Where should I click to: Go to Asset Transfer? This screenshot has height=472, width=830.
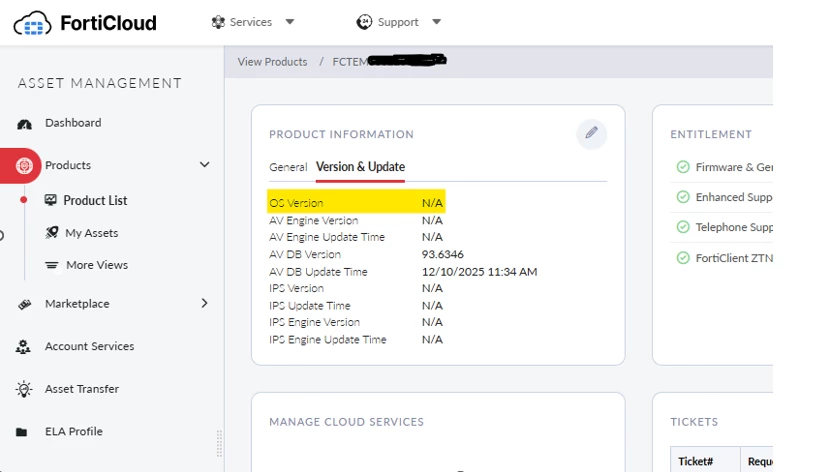82,389
